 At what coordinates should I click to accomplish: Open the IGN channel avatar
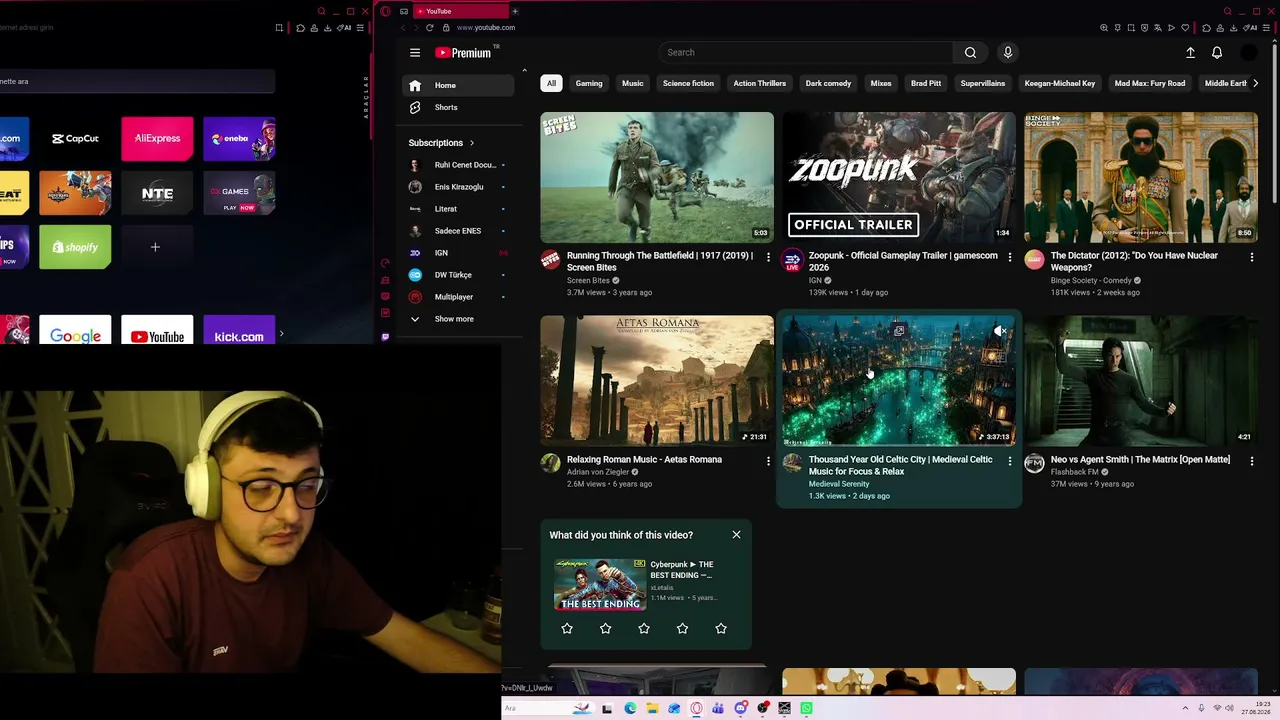click(x=792, y=261)
